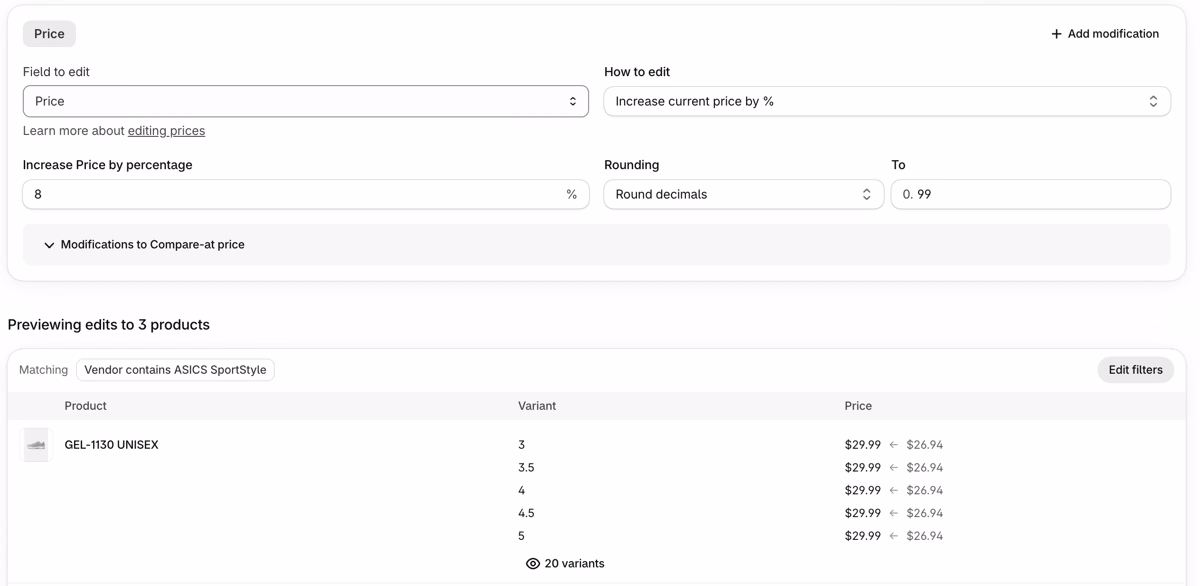
Task: Focus the To rounding value field
Action: click(x=1031, y=194)
